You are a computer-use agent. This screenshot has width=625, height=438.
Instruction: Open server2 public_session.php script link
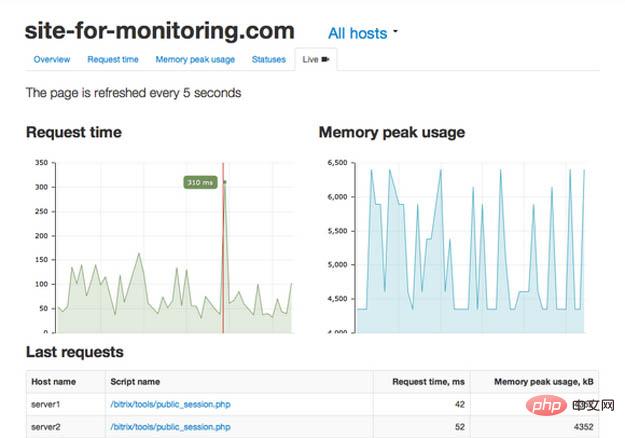tap(171, 427)
